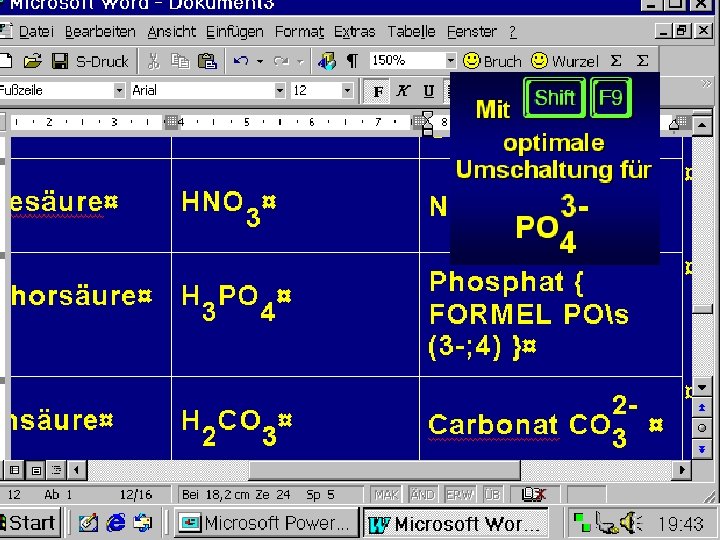The width and height of the screenshot is (720, 540).
Task: Click the Bruch smiley button
Action: pyautogui.click(x=492, y=61)
